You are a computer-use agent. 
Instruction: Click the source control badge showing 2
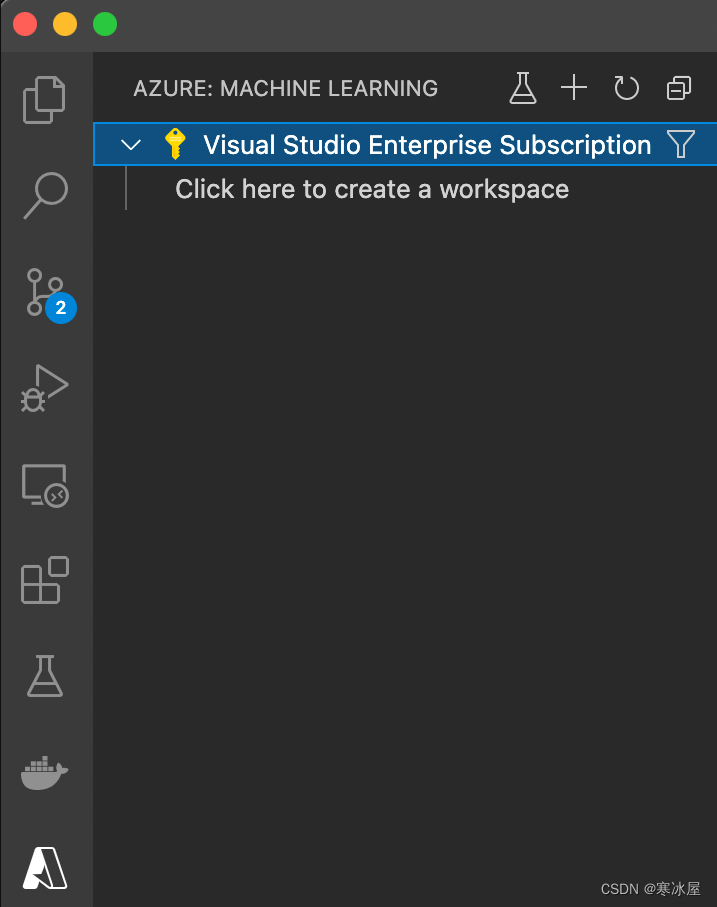tap(59, 308)
